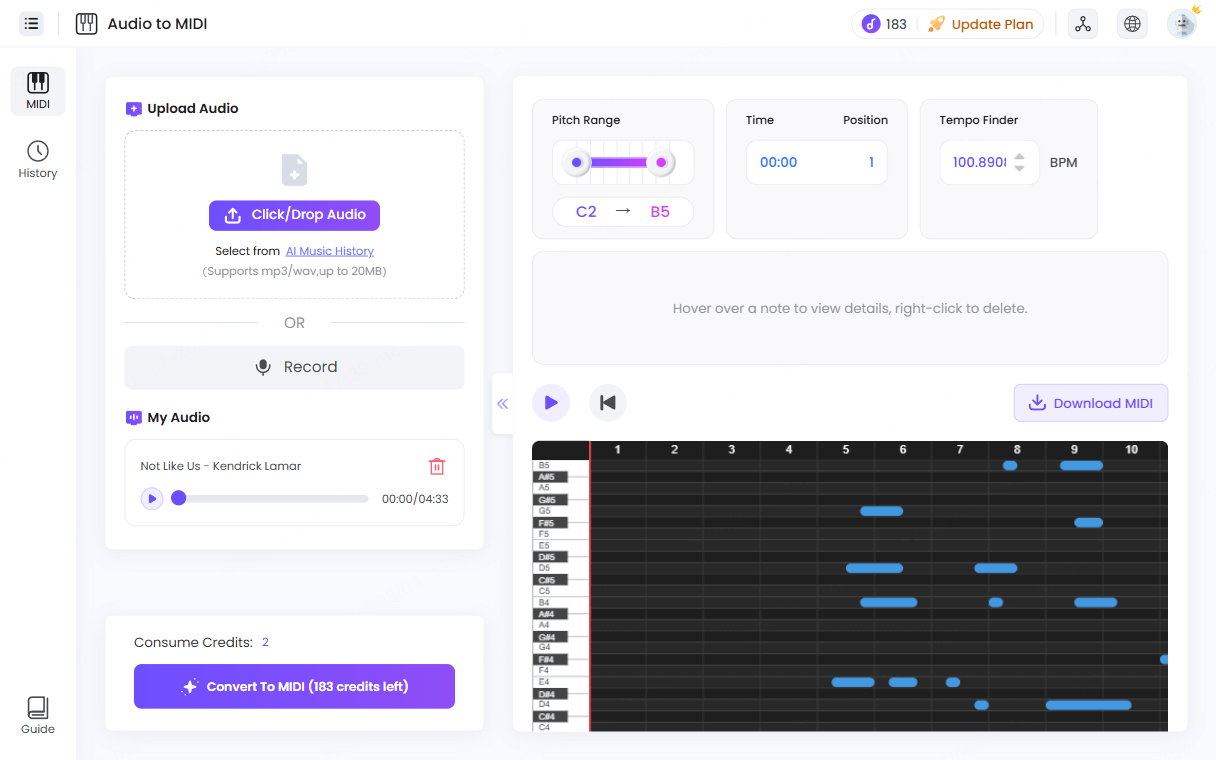Open the Guide panel in sidebar
The width and height of the screenshot is (1216, 760).
37,714
